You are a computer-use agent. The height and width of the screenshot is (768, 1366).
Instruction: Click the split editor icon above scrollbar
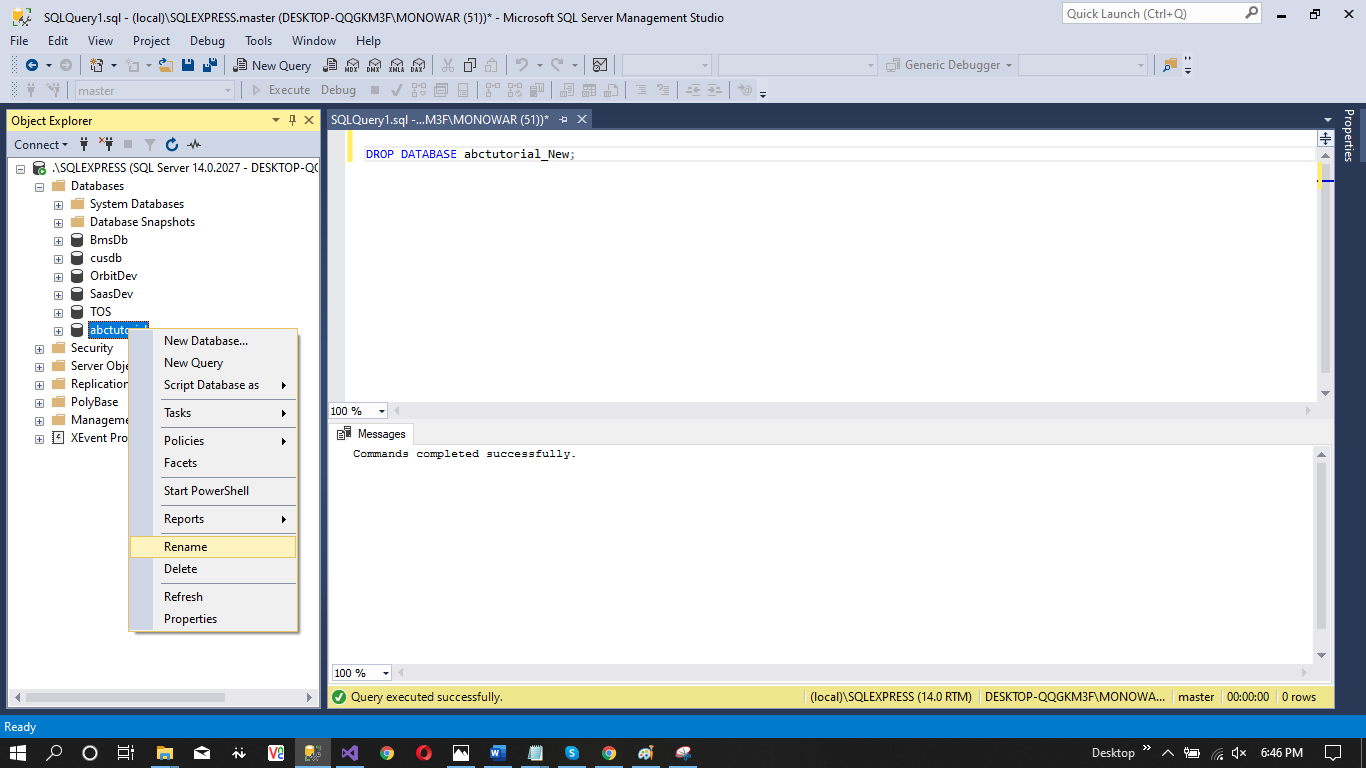pyautogui.click(x=1325, y=139)
